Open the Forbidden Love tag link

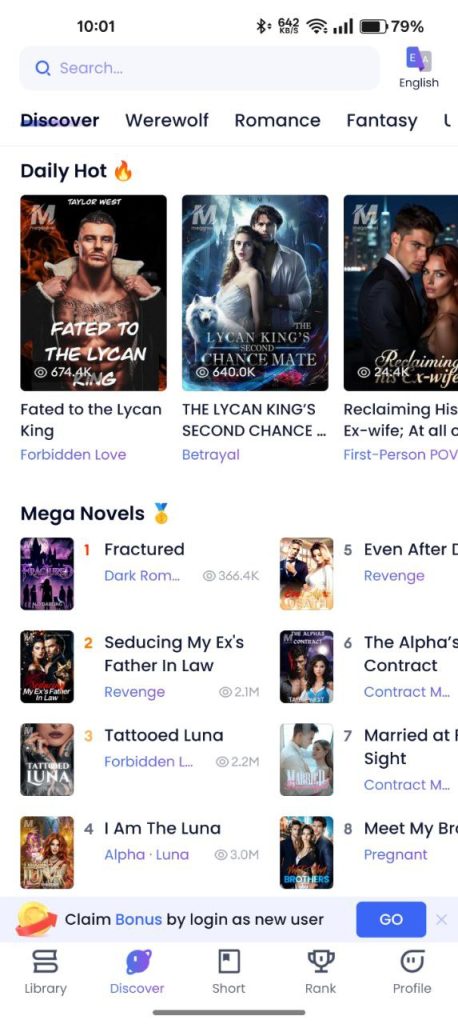[73, 455]
